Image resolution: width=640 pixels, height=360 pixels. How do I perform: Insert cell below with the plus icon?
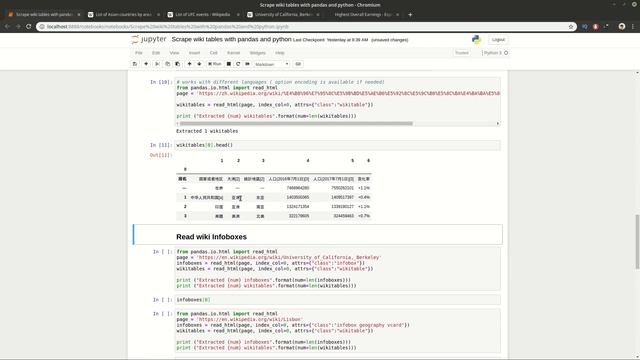point(146,64)
